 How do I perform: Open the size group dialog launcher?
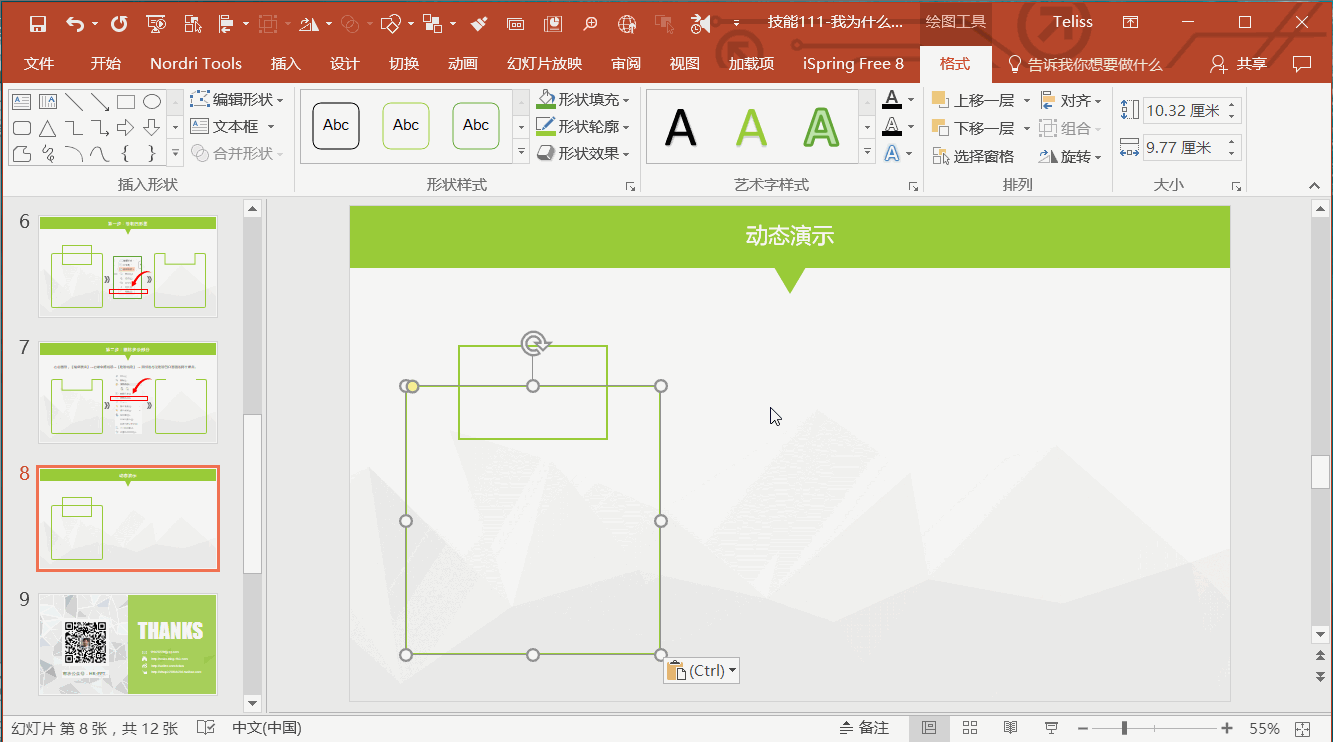[x=1237, y=186]
